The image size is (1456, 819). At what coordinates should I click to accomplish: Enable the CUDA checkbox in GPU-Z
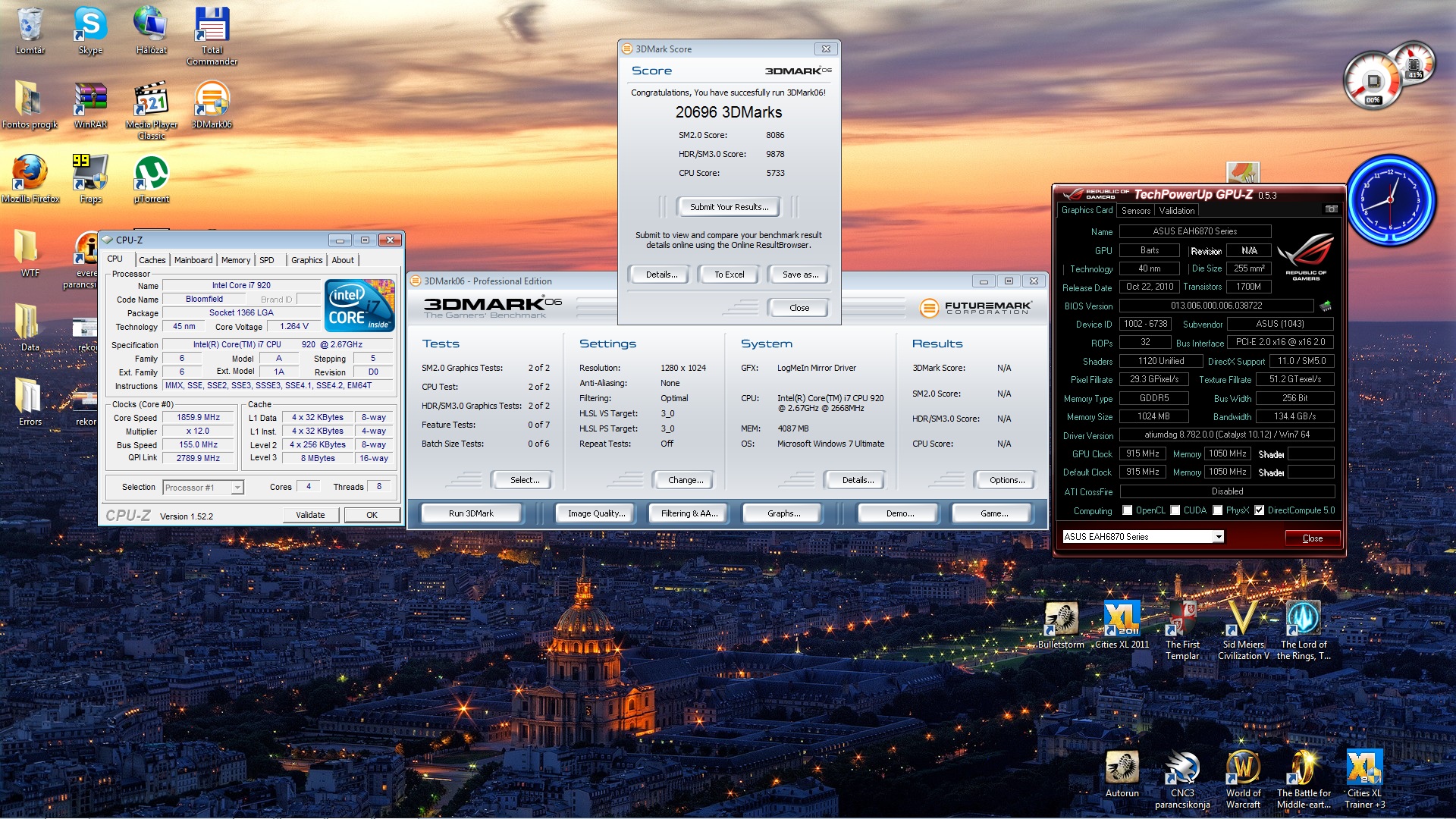(1175, 510)
